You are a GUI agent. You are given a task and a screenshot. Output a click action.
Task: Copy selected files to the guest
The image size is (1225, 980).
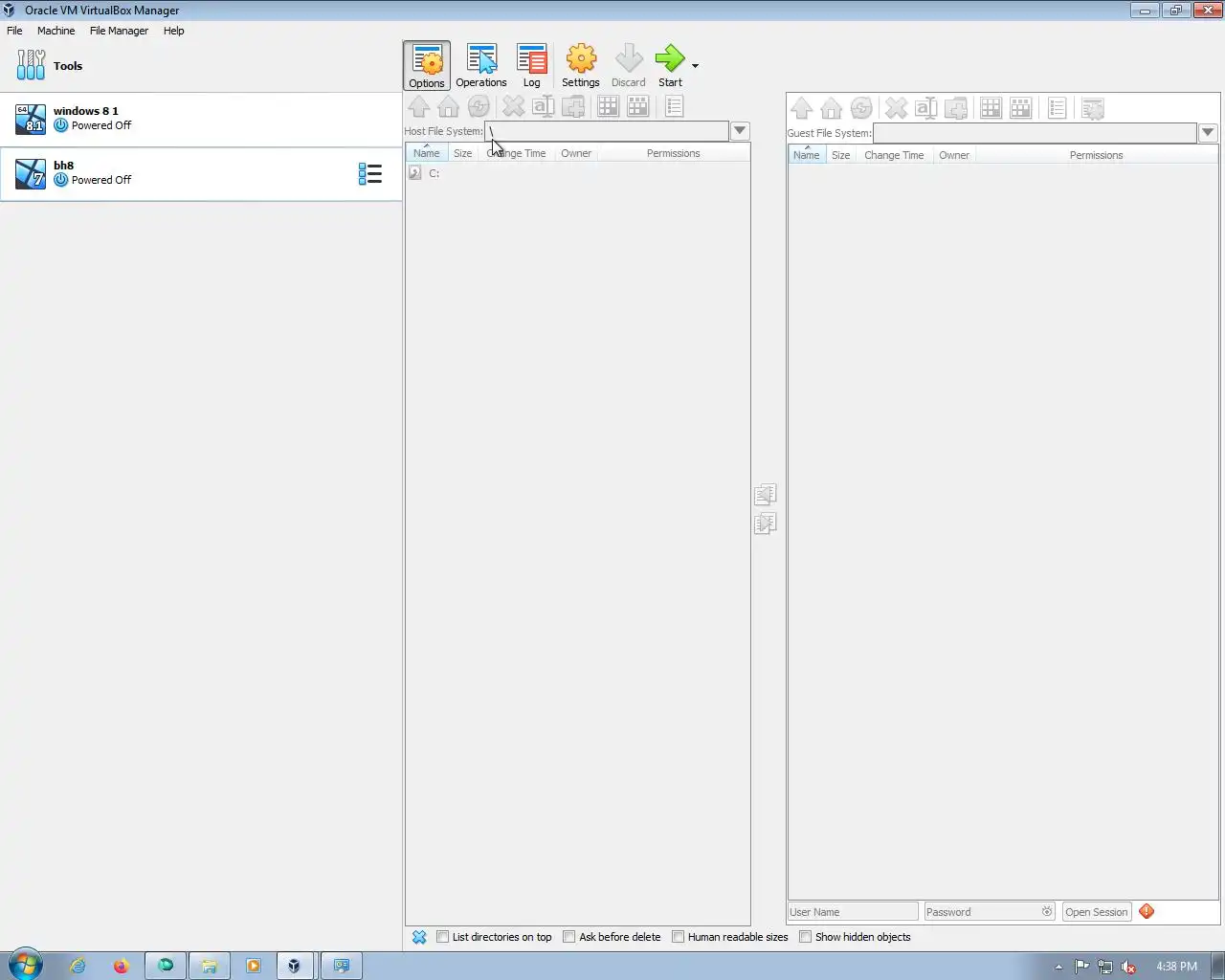pyautogui.click(x=766, y=523)
